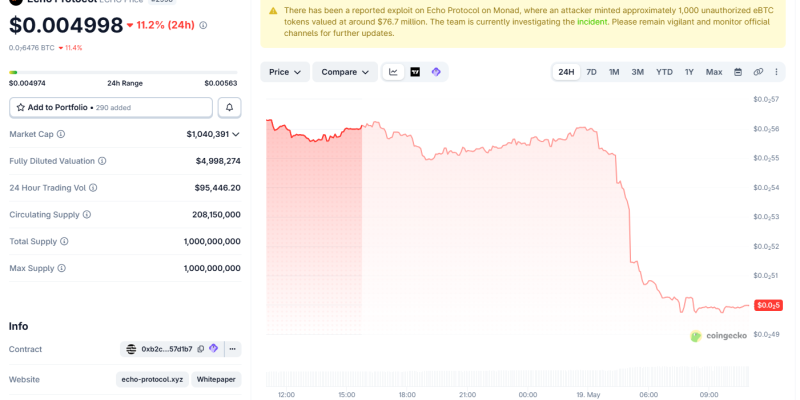Copy the contract address icon

tap(201, 349)
